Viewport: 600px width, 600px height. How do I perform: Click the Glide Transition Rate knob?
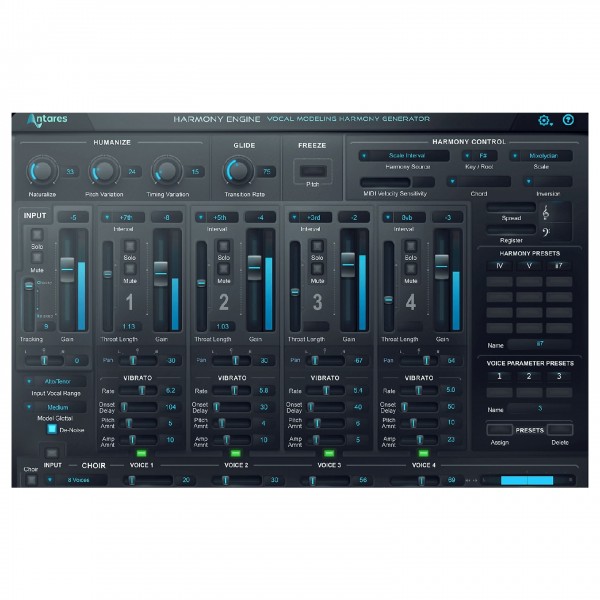click(x=238, y=171)
